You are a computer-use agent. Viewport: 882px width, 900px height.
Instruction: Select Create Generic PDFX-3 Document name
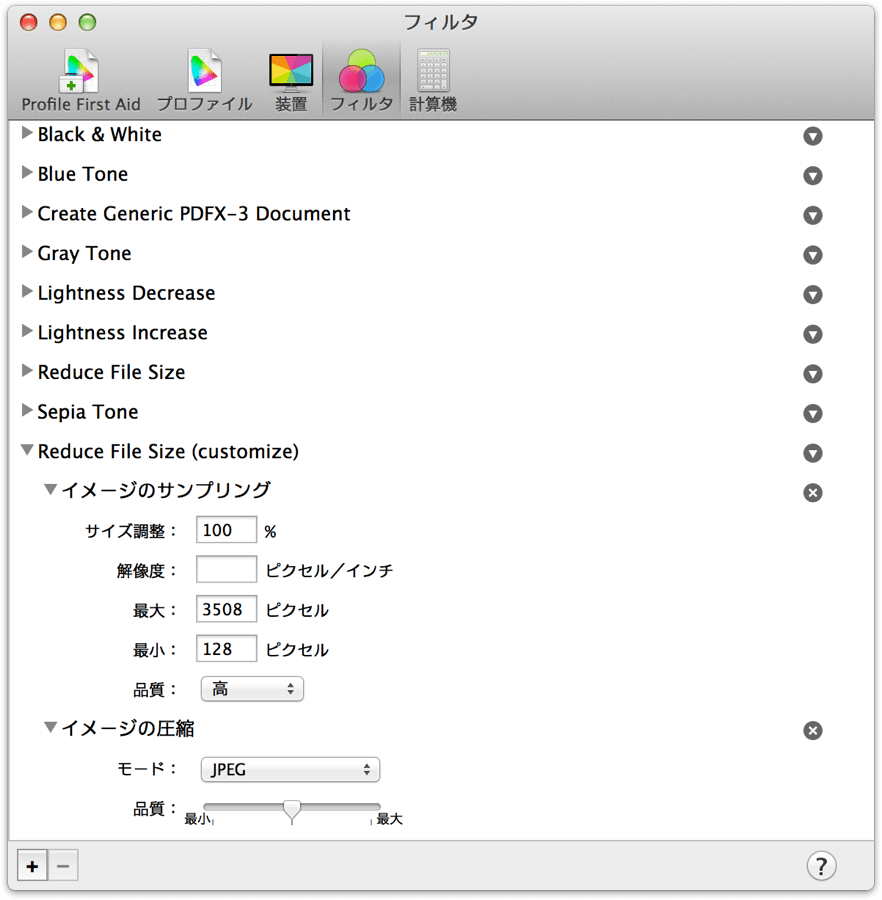[194, 214]
